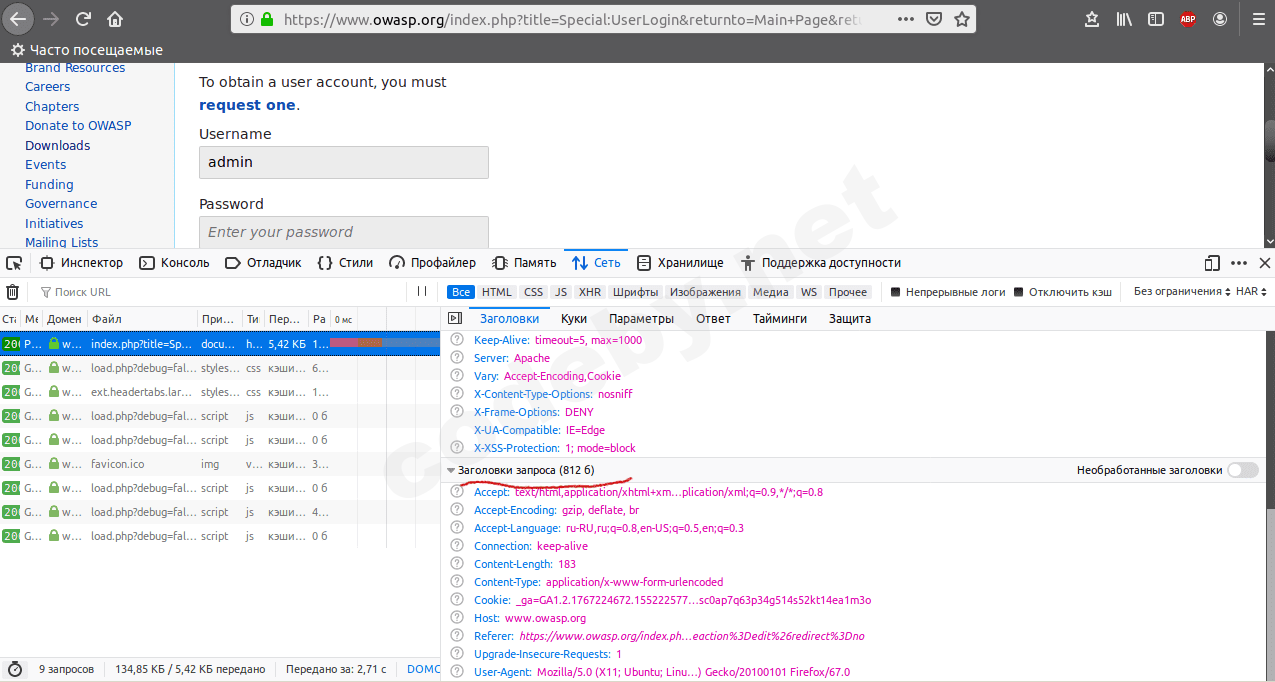Collapse the Заголовки запроса section

point(451,470)
